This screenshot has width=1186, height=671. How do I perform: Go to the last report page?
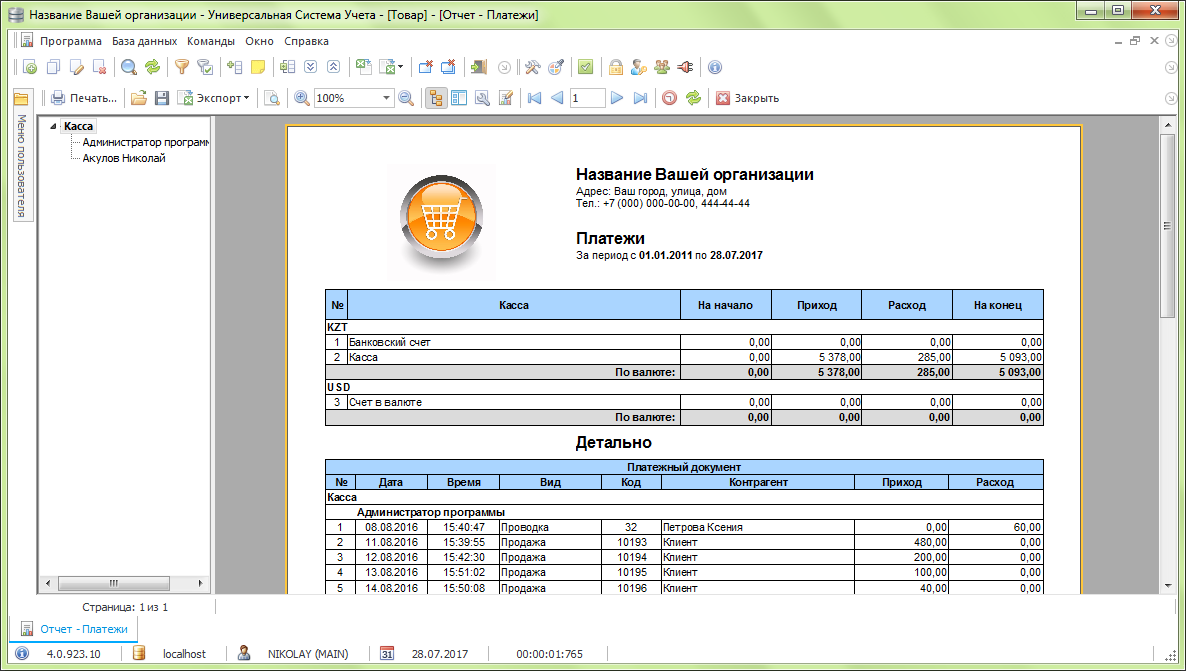click(641, 98)
